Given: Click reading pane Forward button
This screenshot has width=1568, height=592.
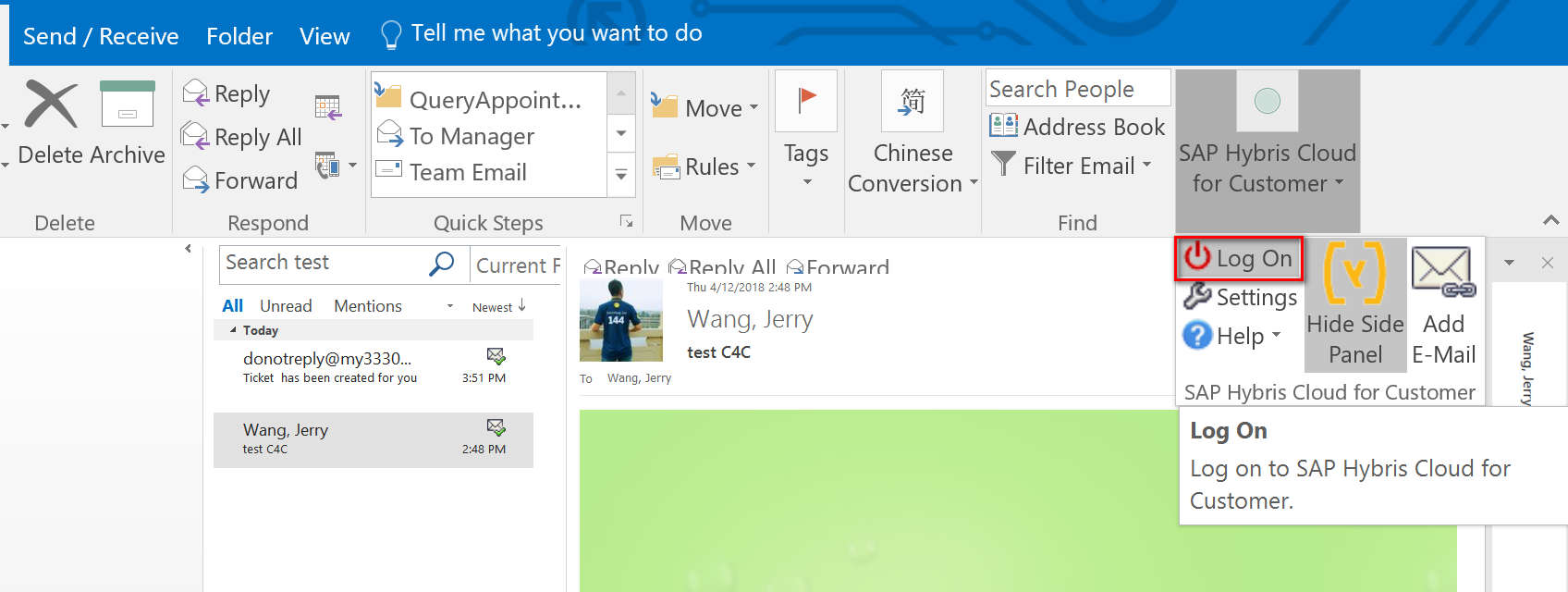Looking at the screenshot, I should coord(838,267).
